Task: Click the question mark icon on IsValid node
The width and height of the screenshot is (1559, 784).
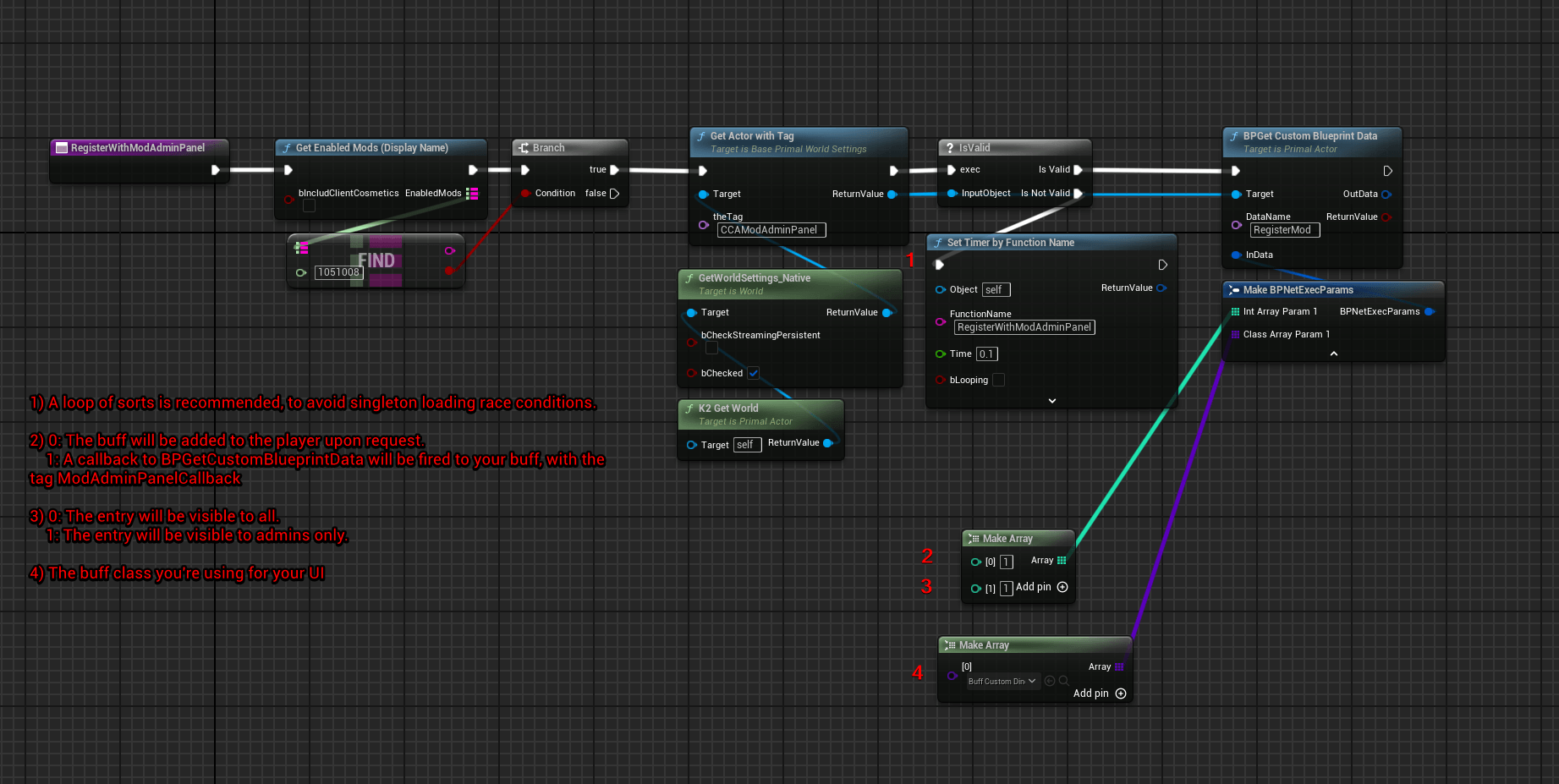Action: click(951, 147)
